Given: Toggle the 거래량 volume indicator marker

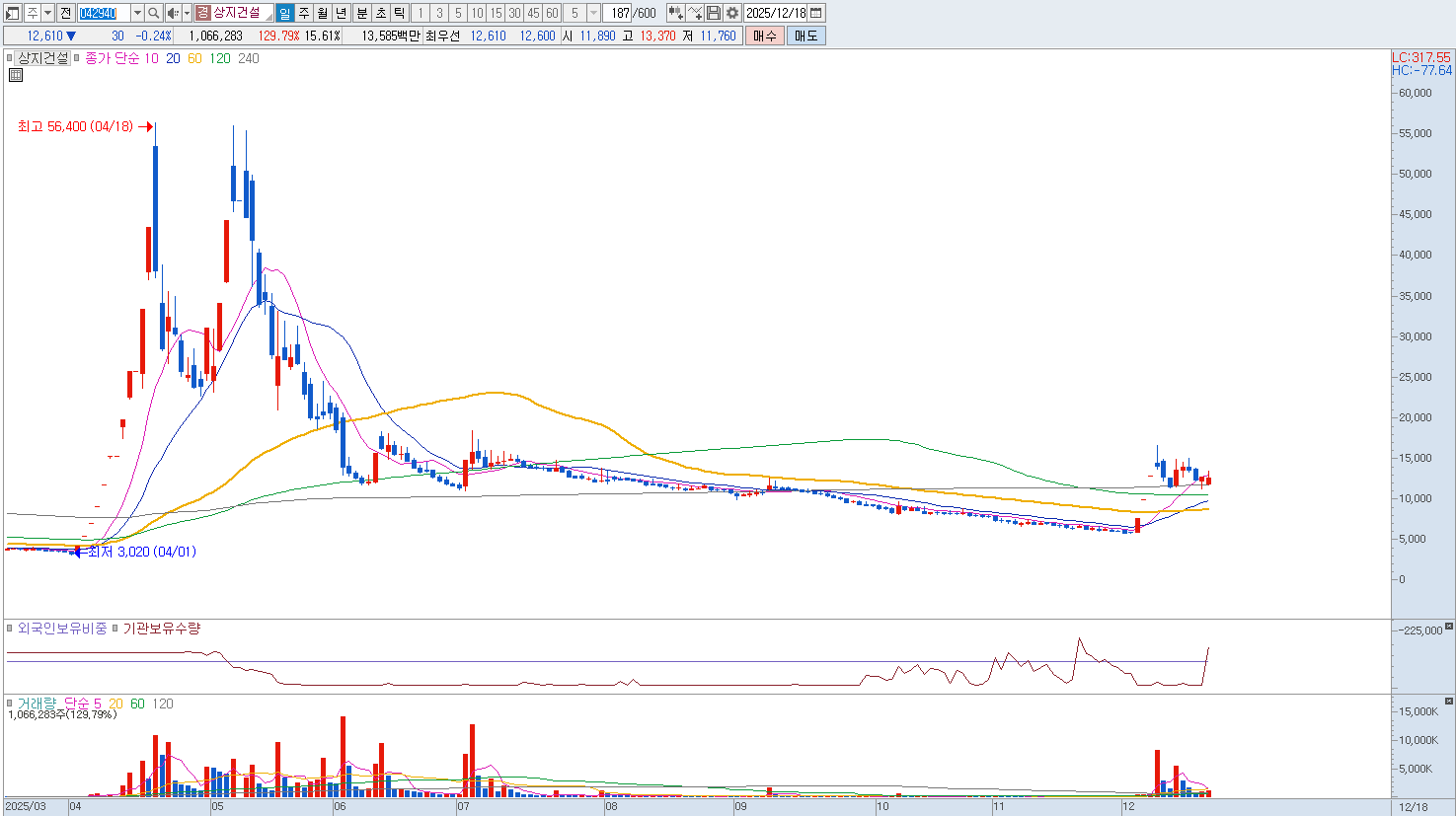Looking at the screenshot, I should [x=11, y=704].
